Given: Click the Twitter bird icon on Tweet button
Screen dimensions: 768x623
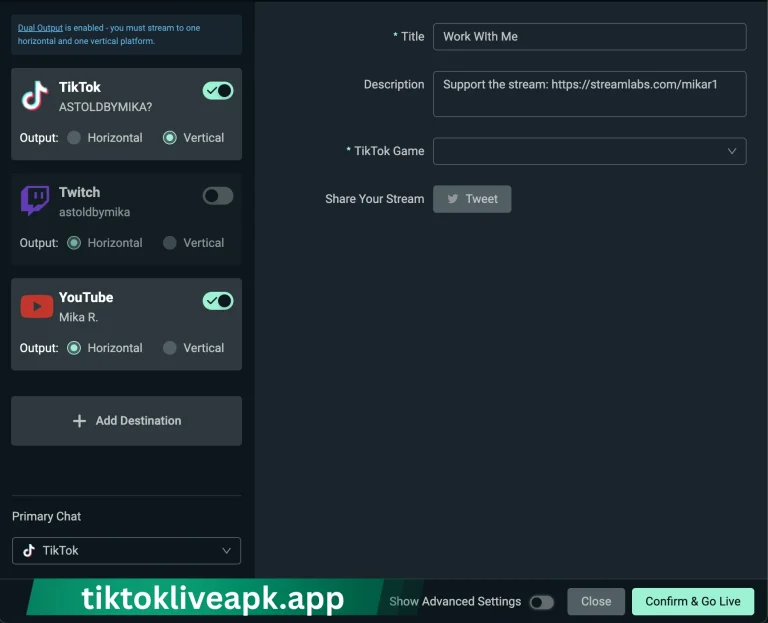Looking at the screenshot, I should 453,198.
